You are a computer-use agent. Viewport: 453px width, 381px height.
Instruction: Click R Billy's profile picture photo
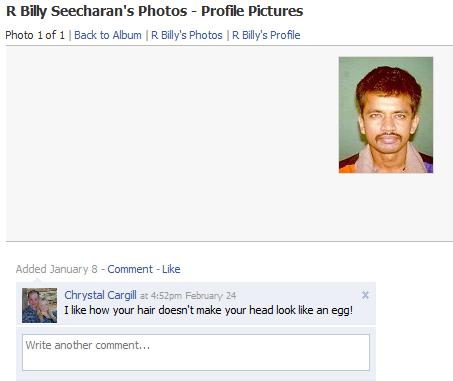tap(386, 115)
